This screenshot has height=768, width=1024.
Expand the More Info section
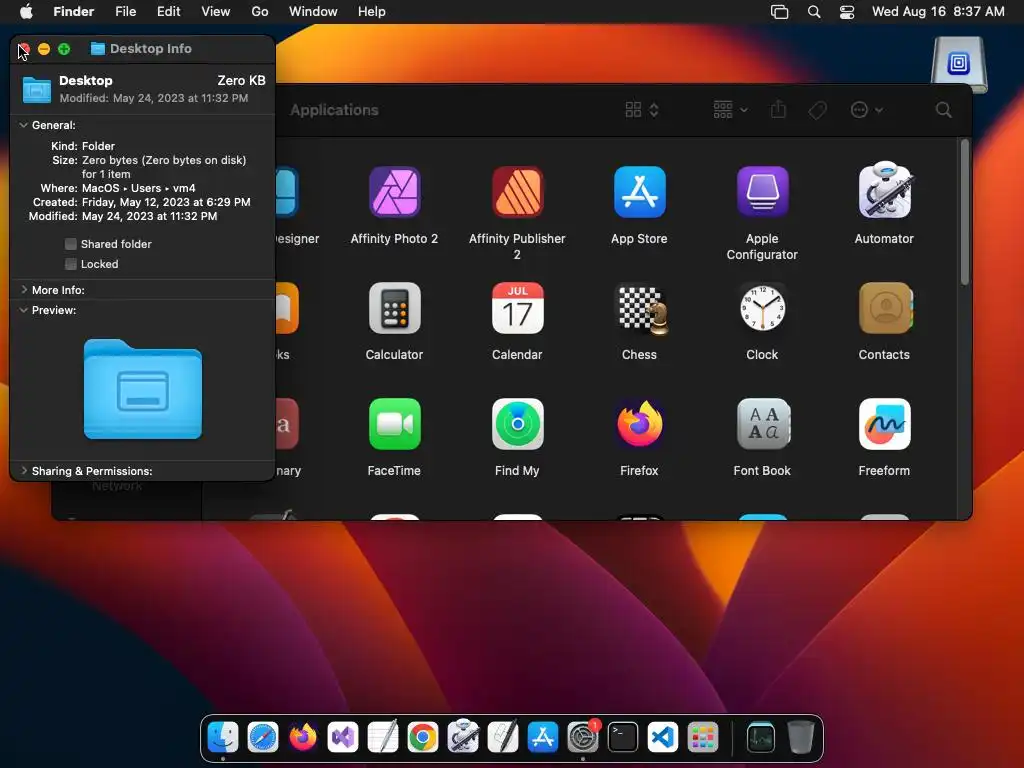coord(24,289)
